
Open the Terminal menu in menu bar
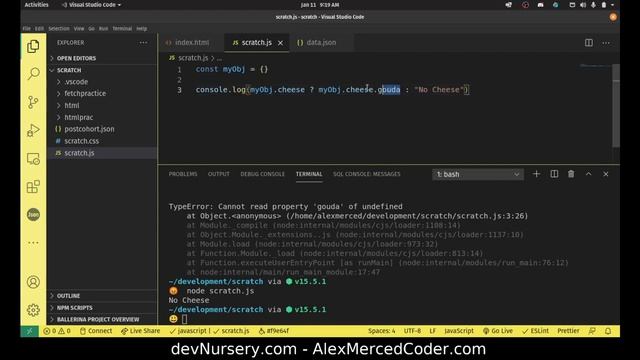pos(122,29)
